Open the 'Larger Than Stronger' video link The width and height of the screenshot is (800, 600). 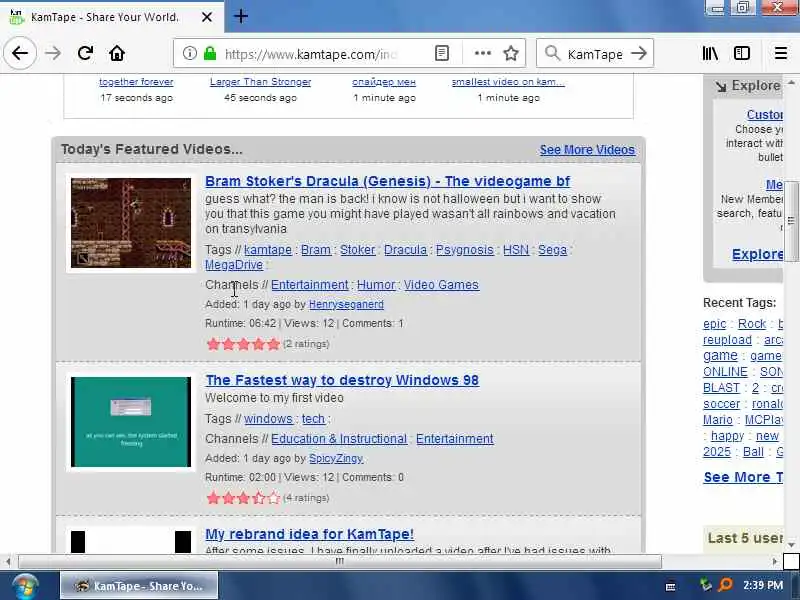[260, 82]
